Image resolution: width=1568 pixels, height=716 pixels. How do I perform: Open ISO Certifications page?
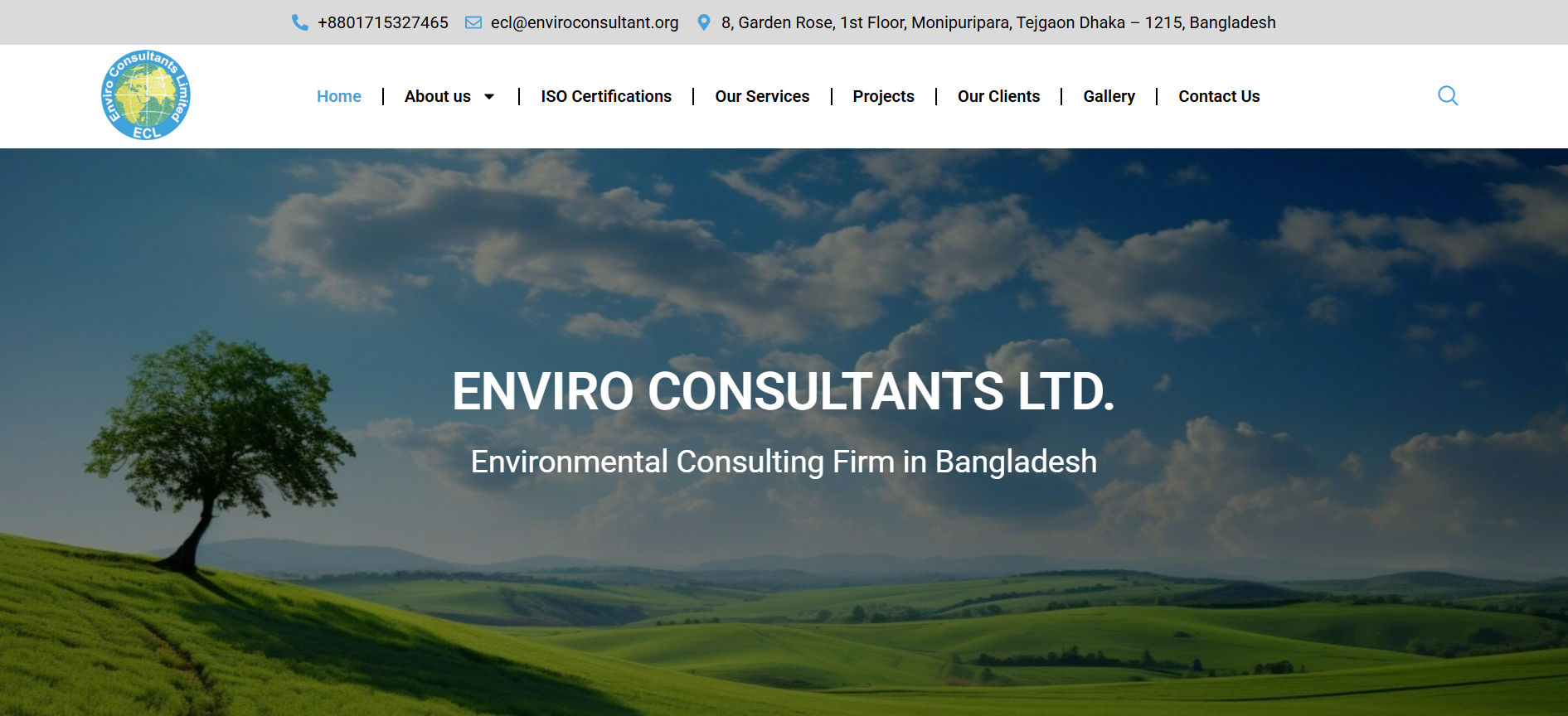point(606,96)
